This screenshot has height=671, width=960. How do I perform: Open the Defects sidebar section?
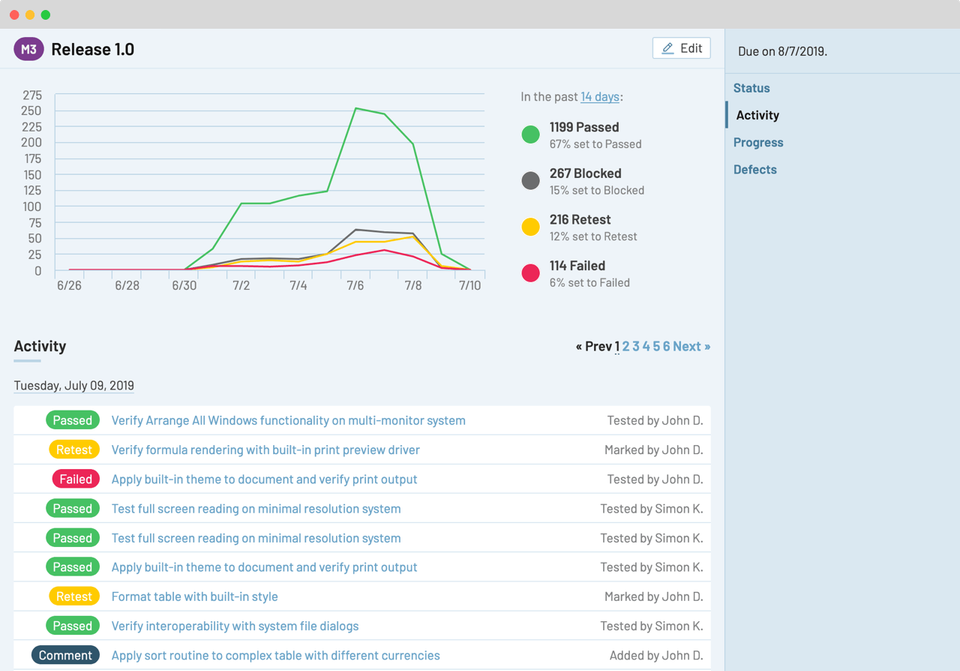(754, 169)
